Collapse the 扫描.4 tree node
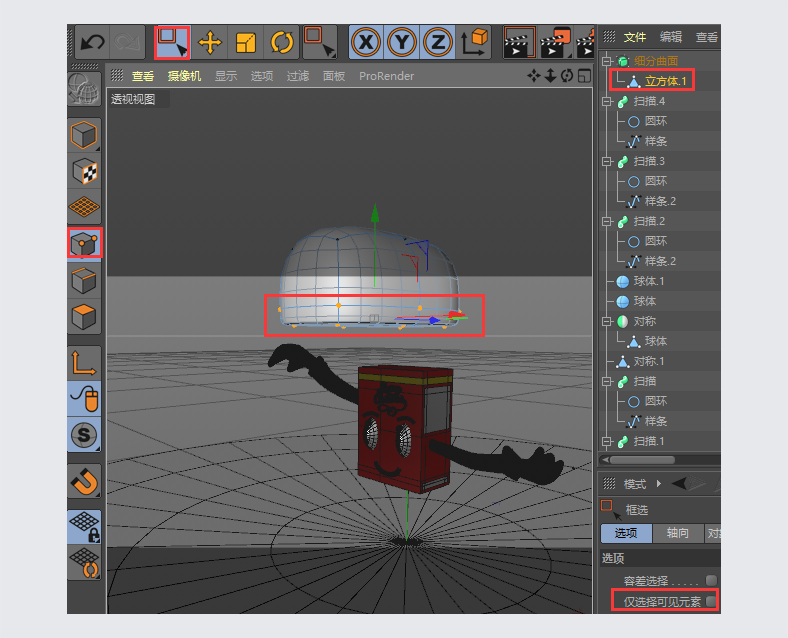The image size is (788, 638). point(607,101)
